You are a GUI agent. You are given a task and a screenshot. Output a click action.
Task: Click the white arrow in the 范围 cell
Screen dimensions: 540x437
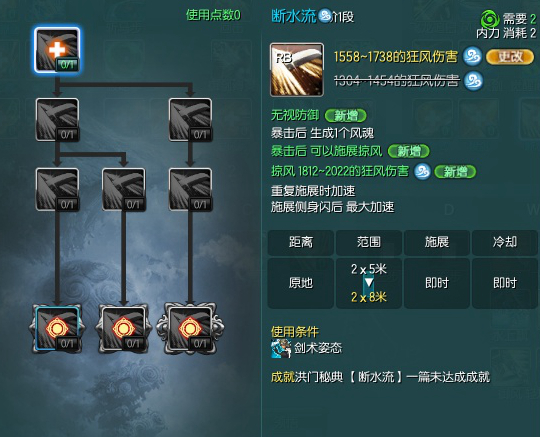click(369, 283)
